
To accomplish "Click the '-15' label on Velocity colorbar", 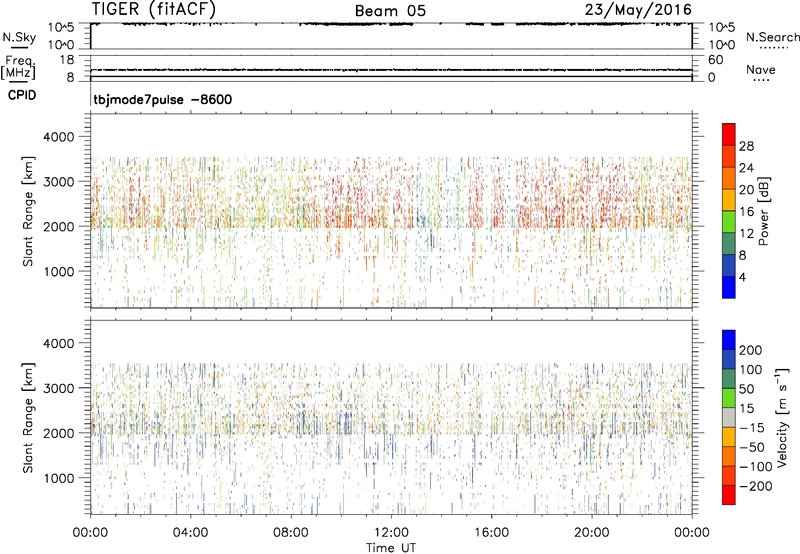I will coord(752,428).
